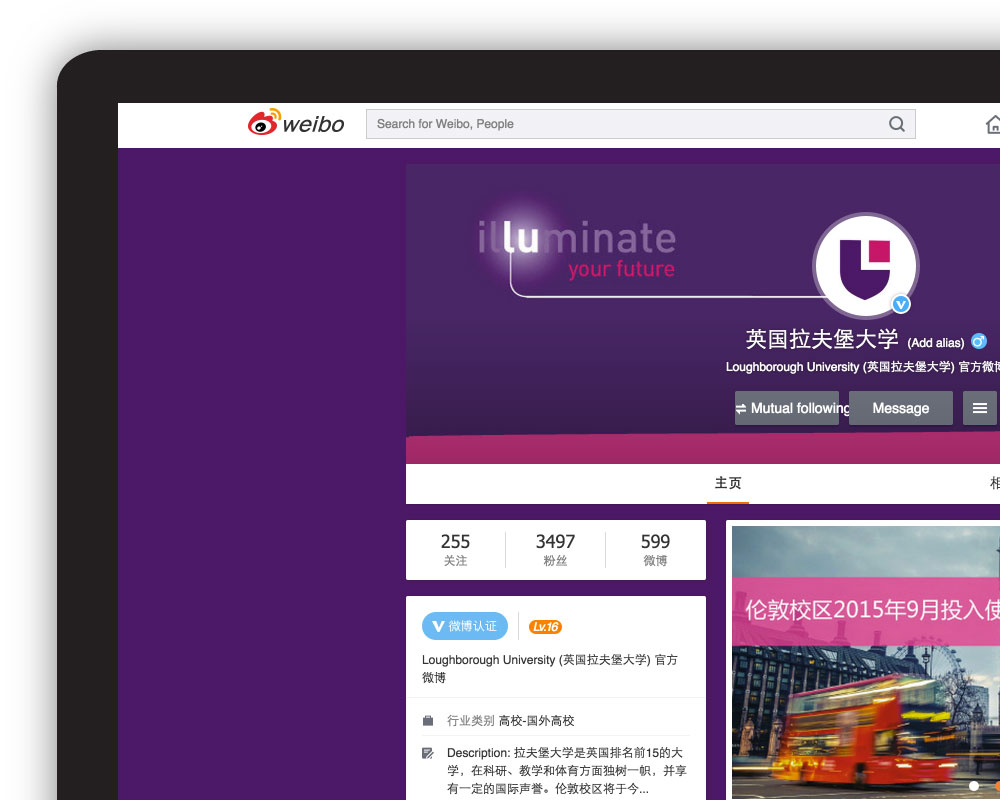Click the Message button
Viewport: 1000px width, 800px height.
click(x=901, y=408)
